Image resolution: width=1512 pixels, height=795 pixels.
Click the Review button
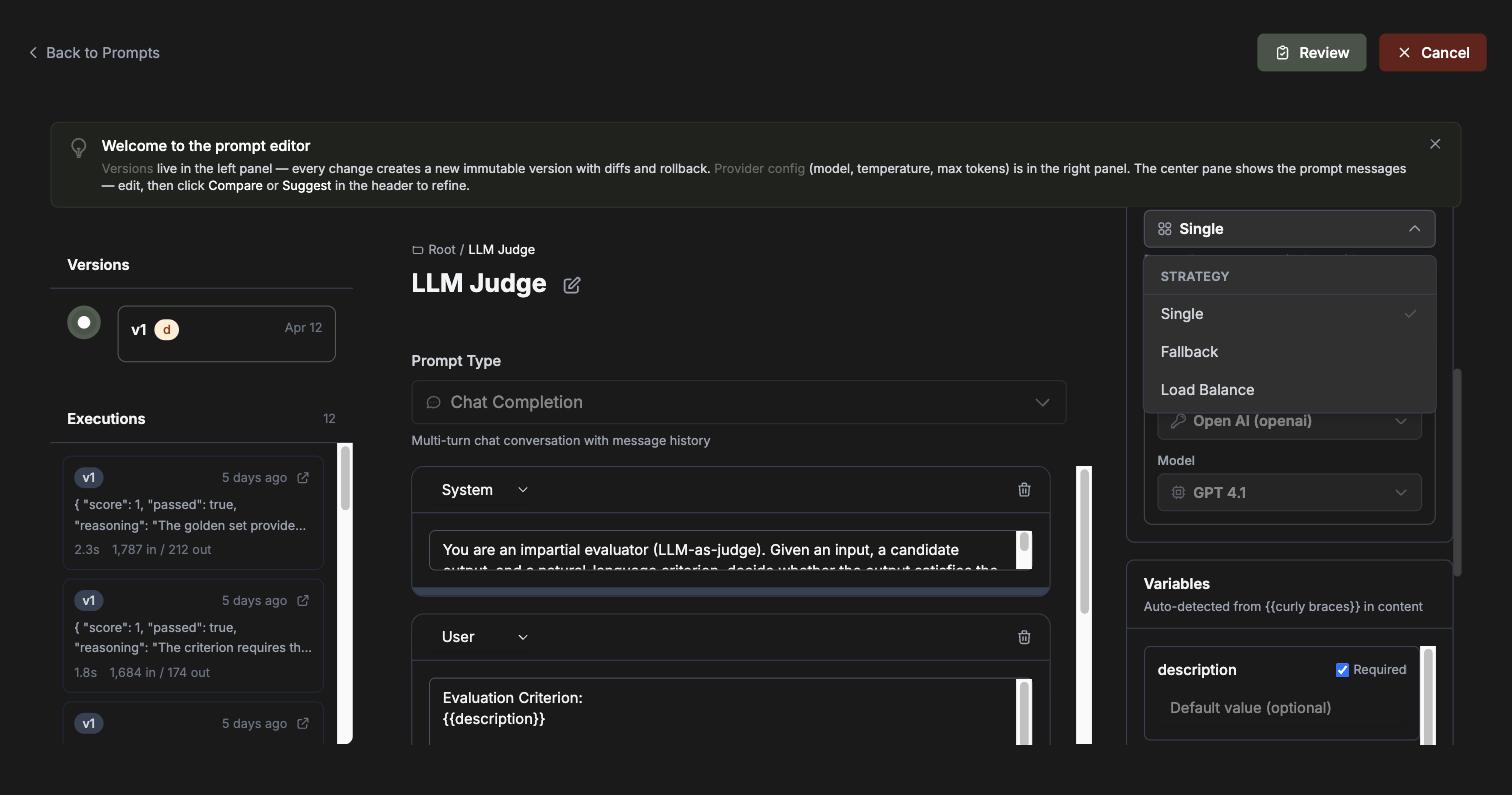point(1312,53)
